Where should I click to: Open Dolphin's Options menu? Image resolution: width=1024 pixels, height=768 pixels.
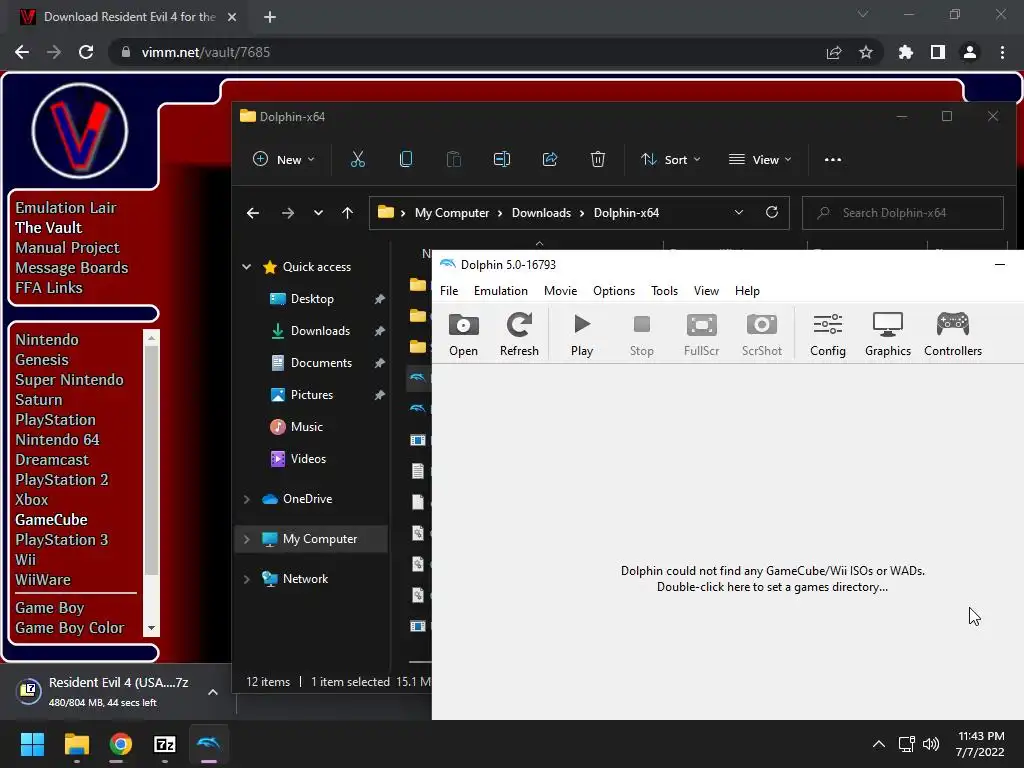click(613, 291)
